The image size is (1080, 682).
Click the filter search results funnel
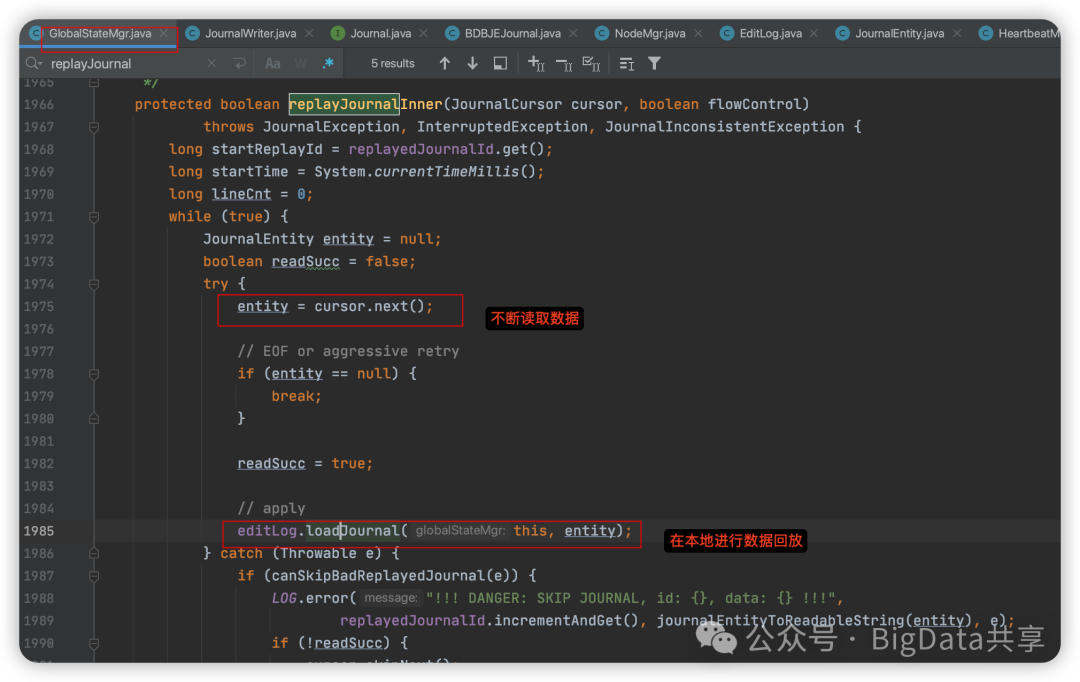tap(654, 63)
